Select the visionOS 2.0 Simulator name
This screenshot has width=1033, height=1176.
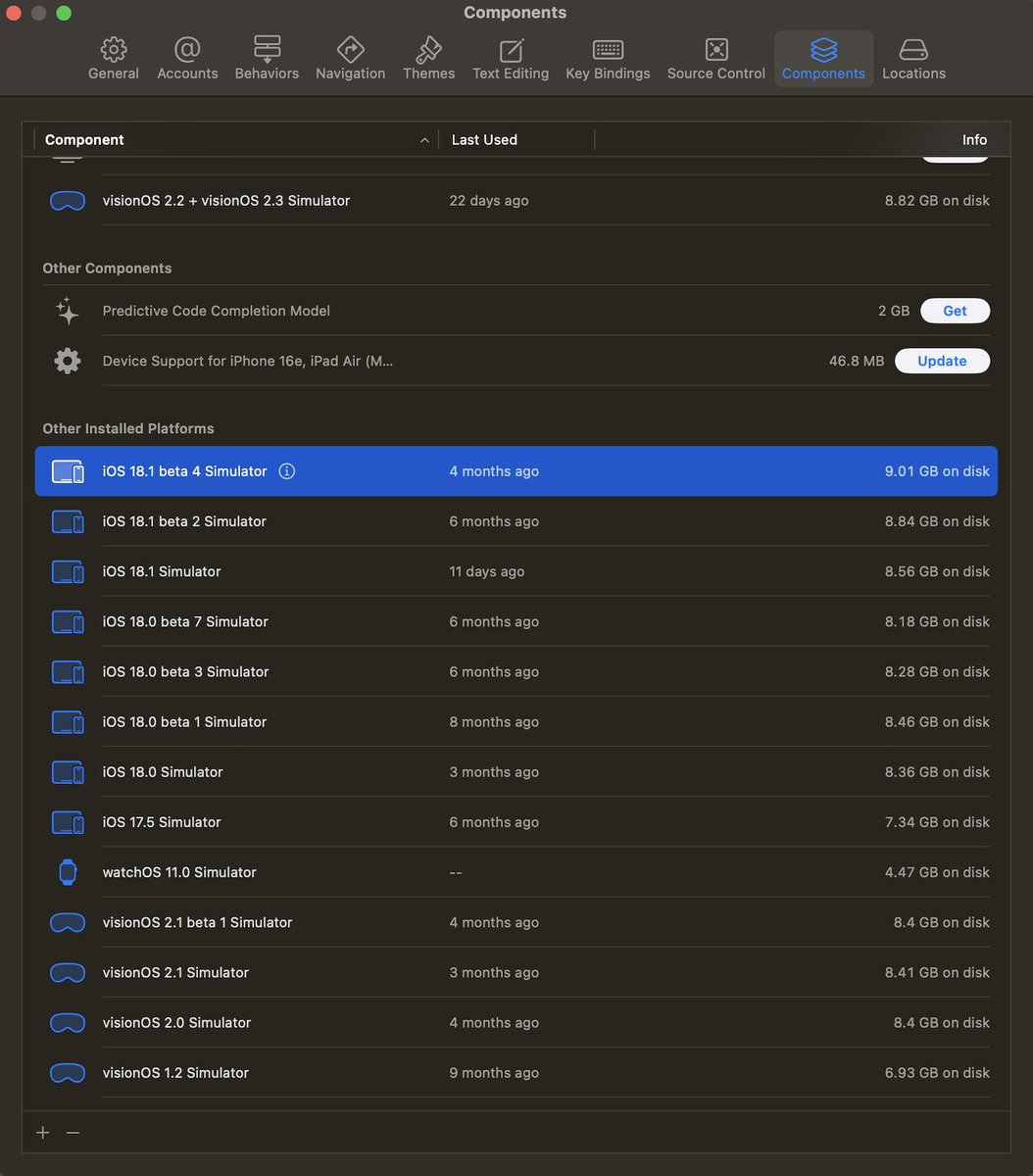176,1022
